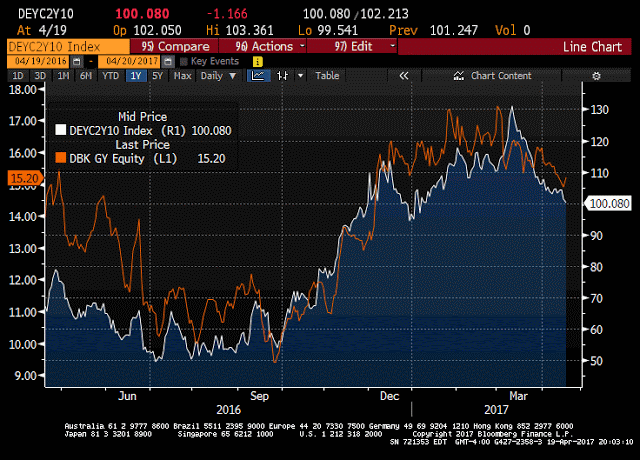Select the 1D range tab
The width and height of the screenshot is (640, 460).
pyautogui.click(x=18, y=76)
